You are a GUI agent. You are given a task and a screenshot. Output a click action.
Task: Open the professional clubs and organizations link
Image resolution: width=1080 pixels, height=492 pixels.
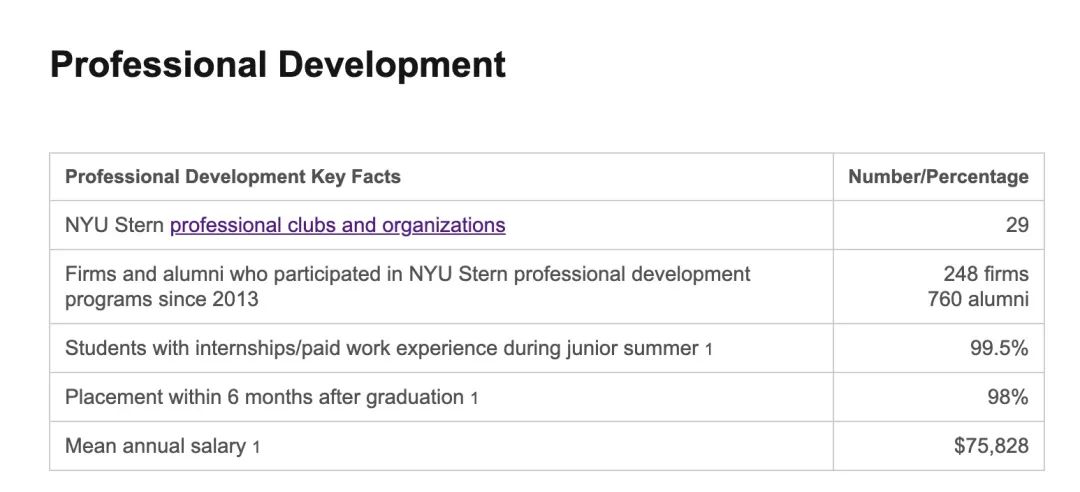337,225
